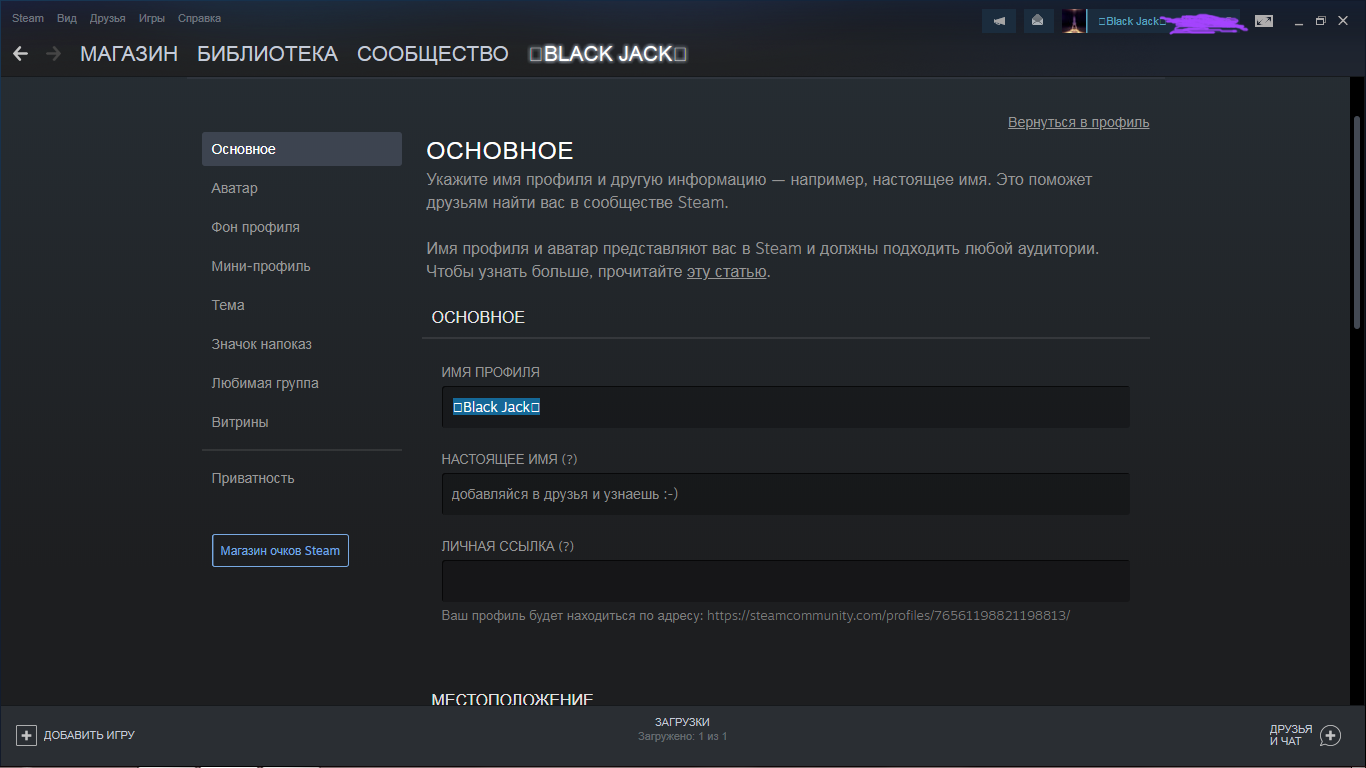This screenshot has height=768, width=1366.
Task: Go to the БИБЛИОТЕКА section
Action: click(x=267, y=54)
